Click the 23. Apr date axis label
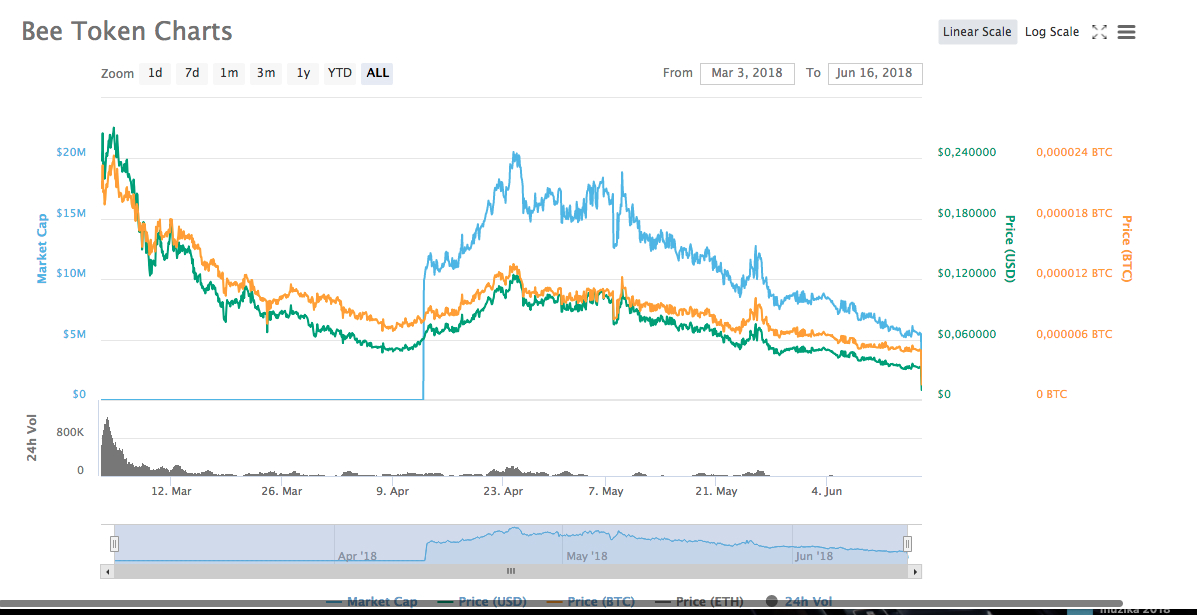 pyautogui.click(x=504, y=492)
